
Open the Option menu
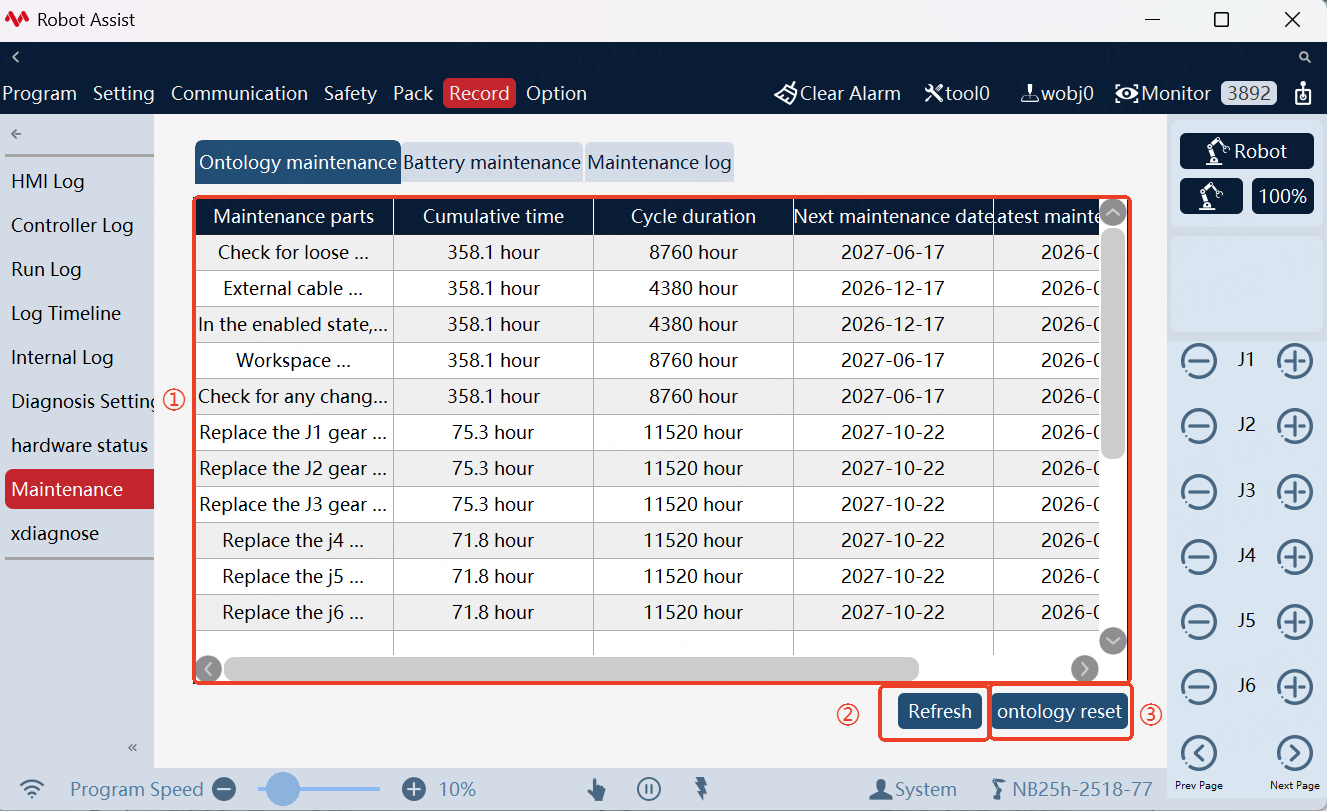tap(556, 93)
